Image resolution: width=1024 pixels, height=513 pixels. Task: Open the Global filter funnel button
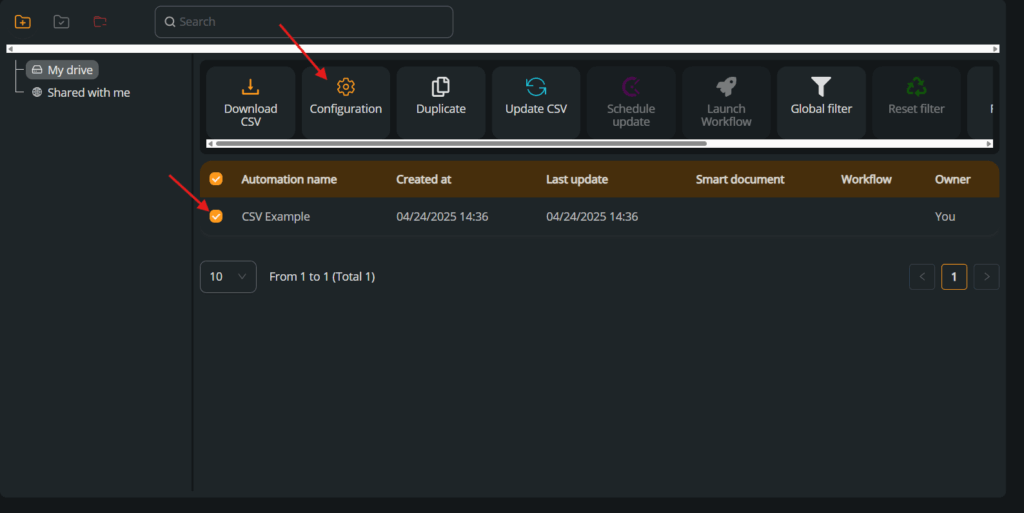[822, 102]
